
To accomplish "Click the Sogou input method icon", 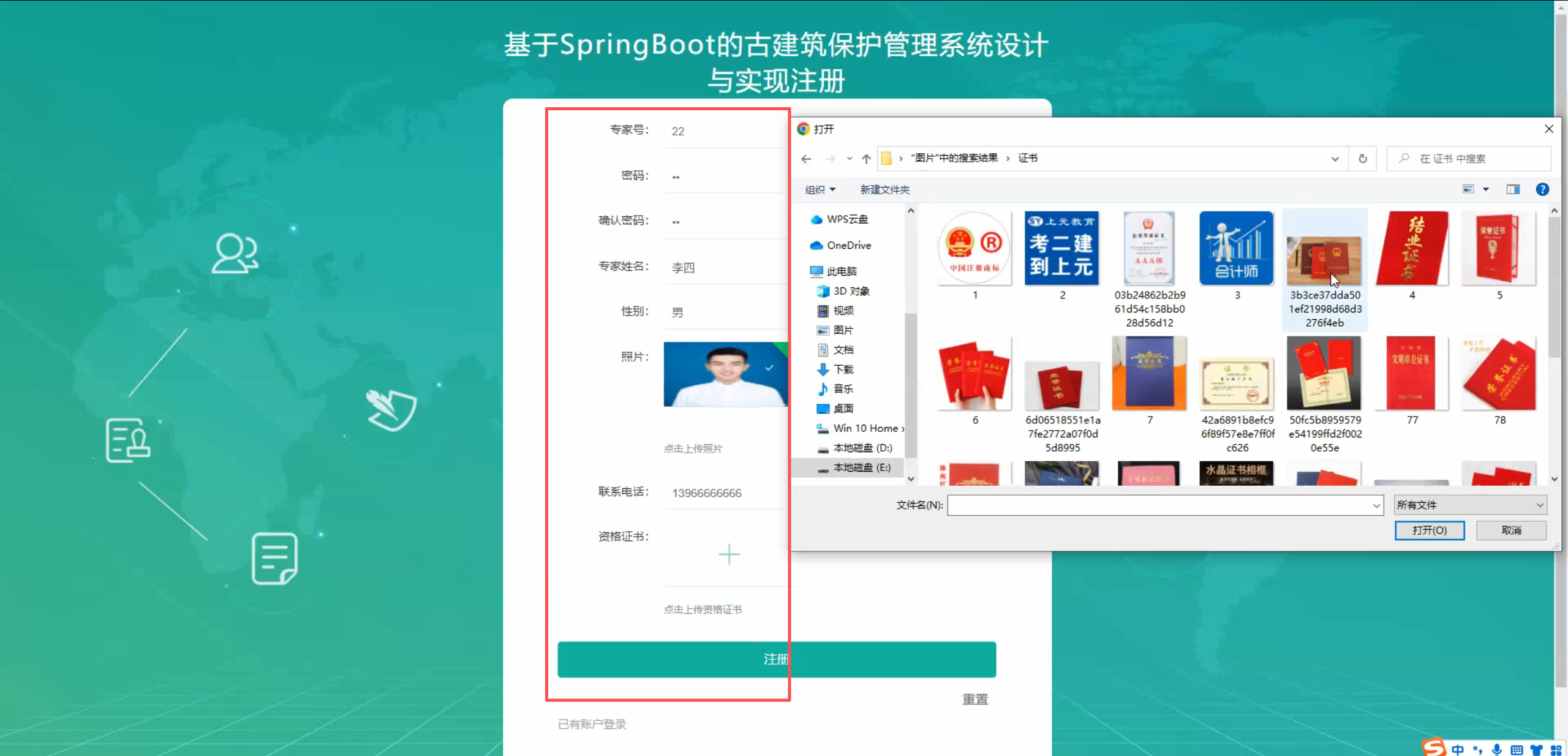I will click(x=1433, y=747).
